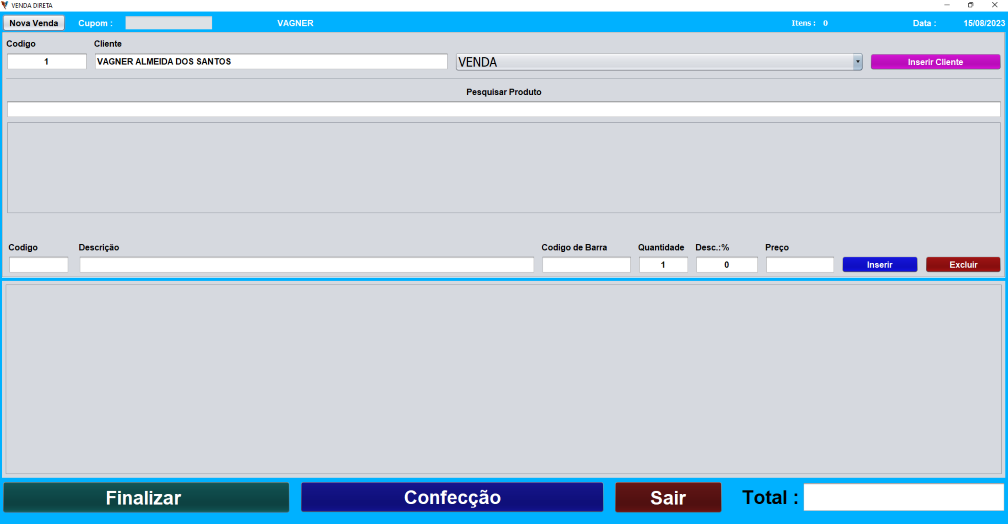The height and width of the screenshot is (524, 1008).
Task: Click the client Codigo field
Action: click(47, 62)
